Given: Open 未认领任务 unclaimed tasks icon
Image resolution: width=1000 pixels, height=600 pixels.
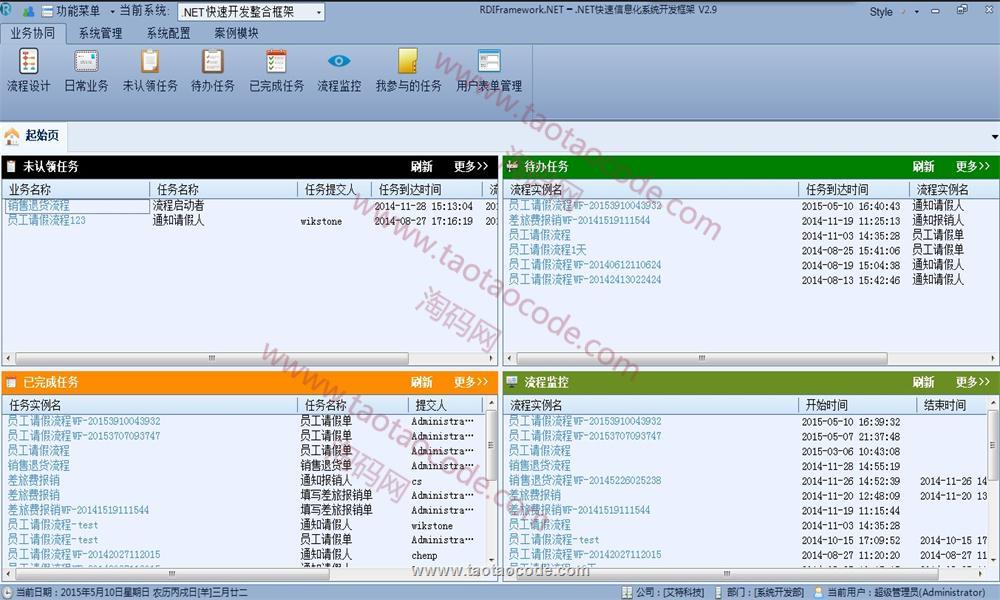Looking at the screenshot, I should coord(149,70).
